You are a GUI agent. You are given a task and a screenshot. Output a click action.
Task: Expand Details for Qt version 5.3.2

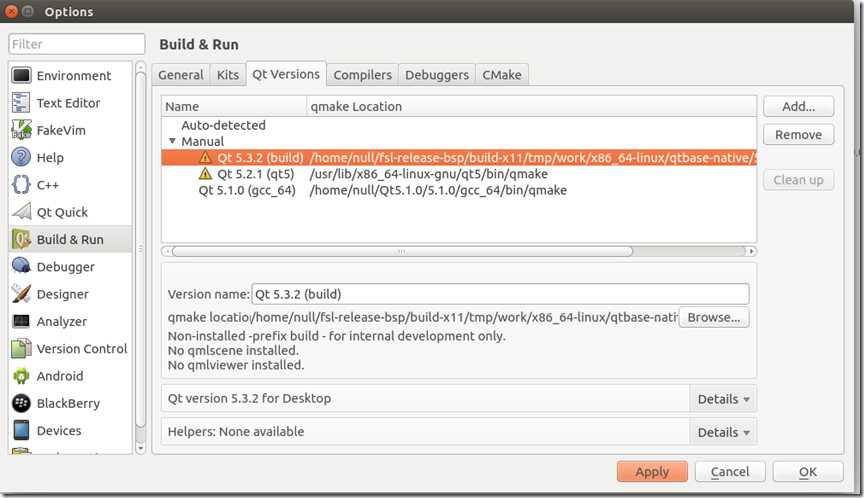(723, 399)
